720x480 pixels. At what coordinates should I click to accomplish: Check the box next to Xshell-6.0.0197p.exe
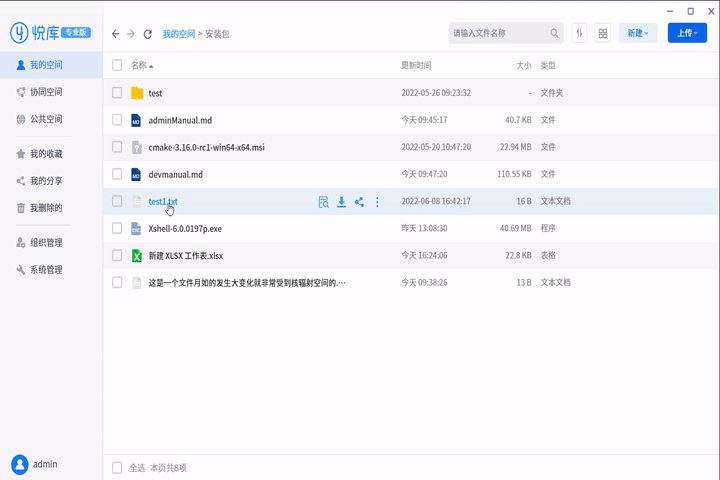point(117,228)
